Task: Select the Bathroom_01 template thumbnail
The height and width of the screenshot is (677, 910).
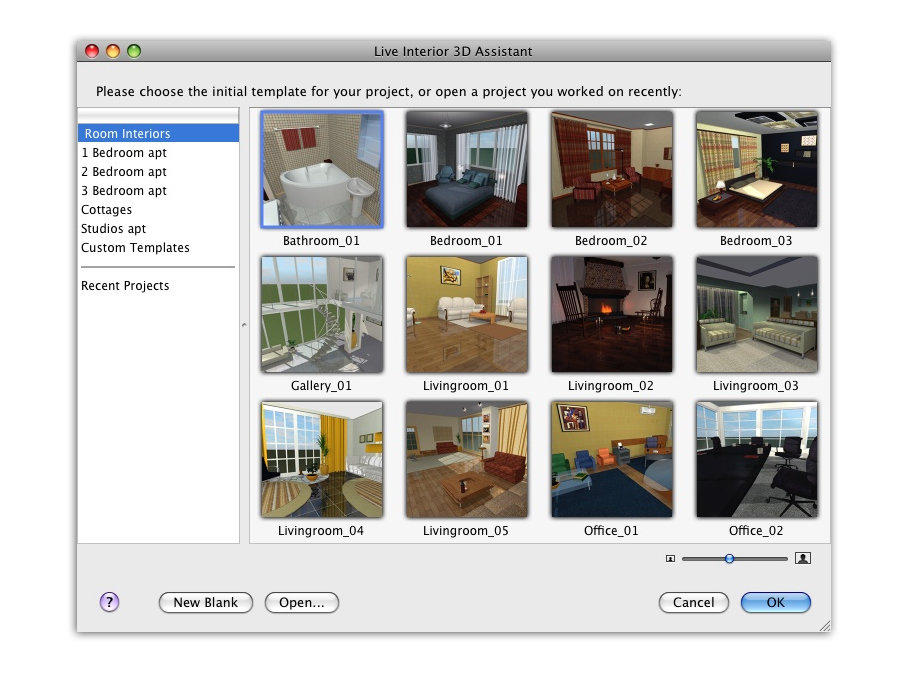Action: point(321,170)
